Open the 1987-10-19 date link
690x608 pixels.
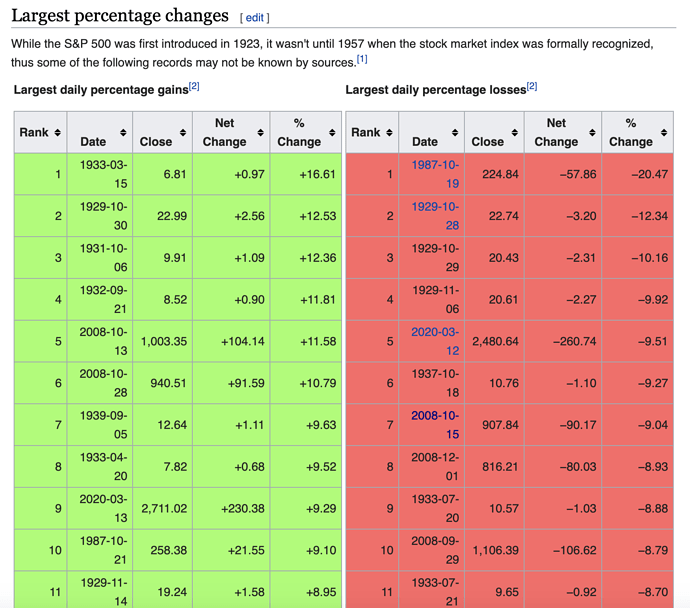435,174
